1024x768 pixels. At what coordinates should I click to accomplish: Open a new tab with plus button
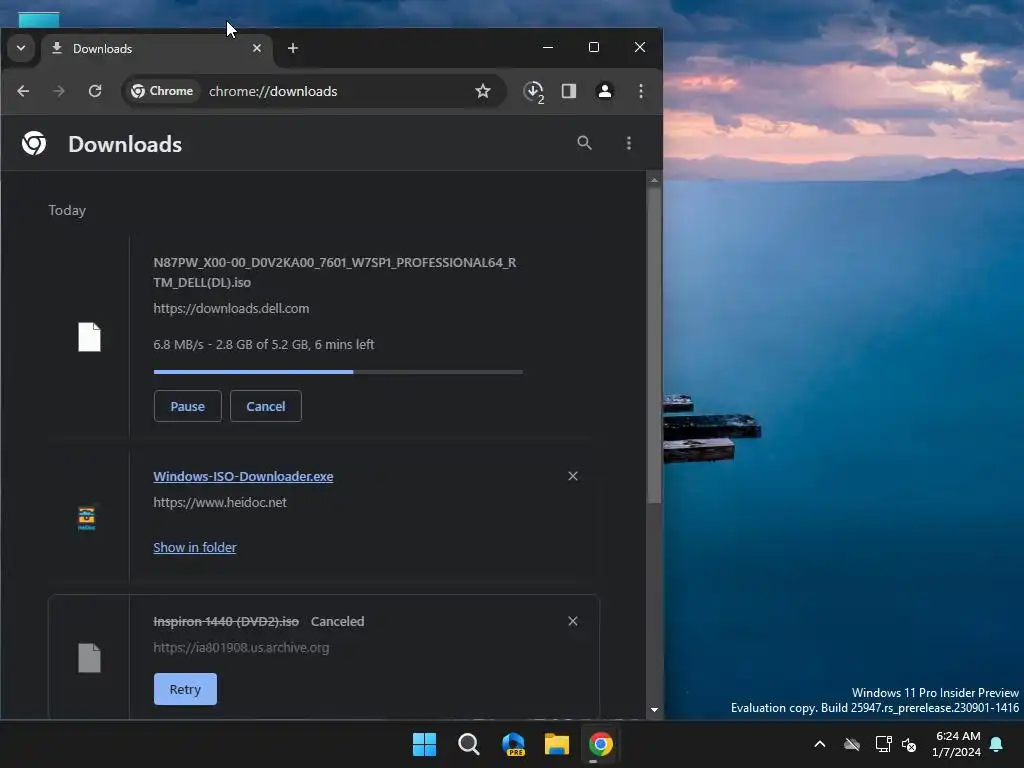(x=293, y=48)
